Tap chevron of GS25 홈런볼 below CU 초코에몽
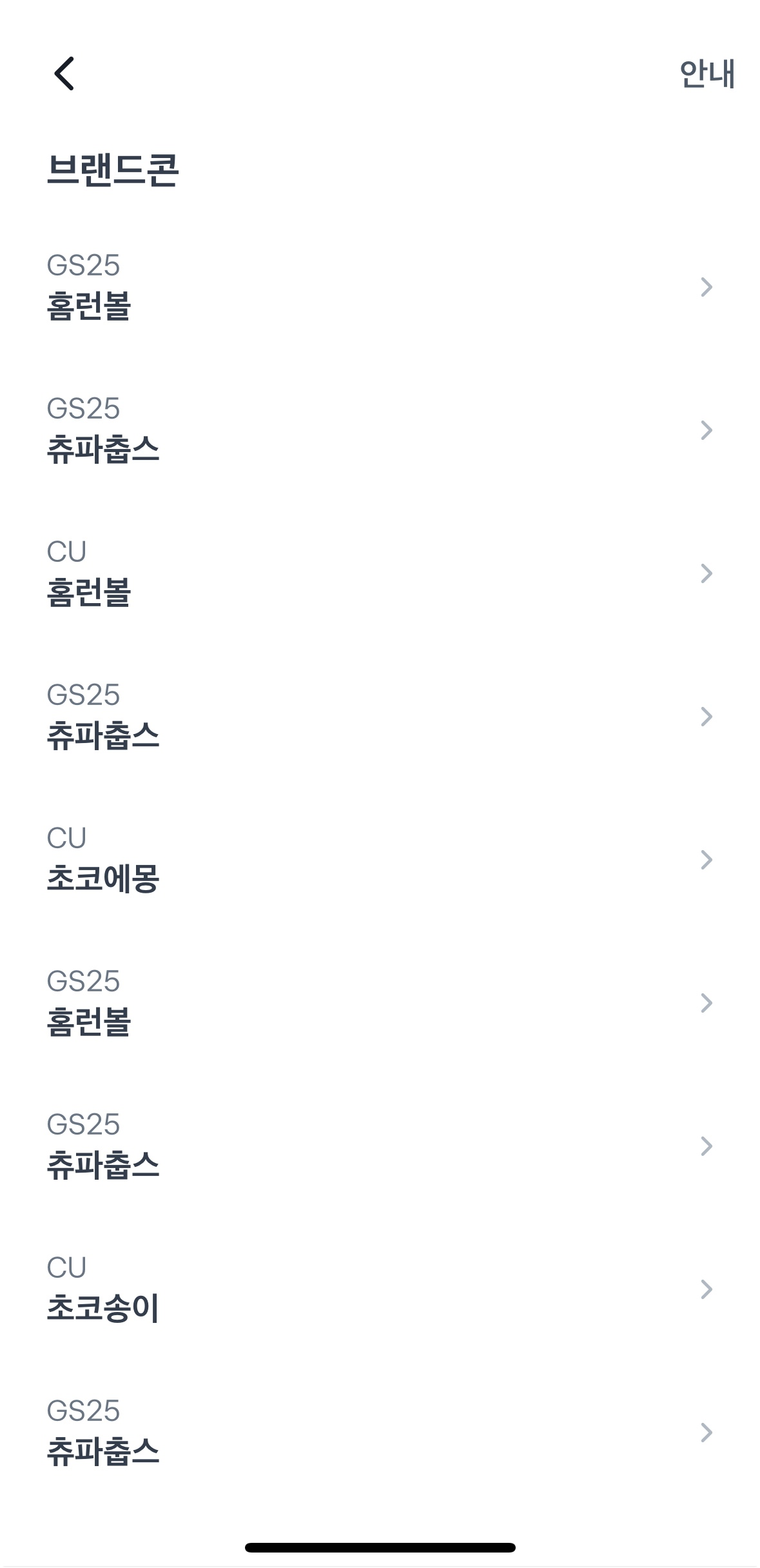The height and width of the screenshot is (1568, 760). pos(706,1003)
